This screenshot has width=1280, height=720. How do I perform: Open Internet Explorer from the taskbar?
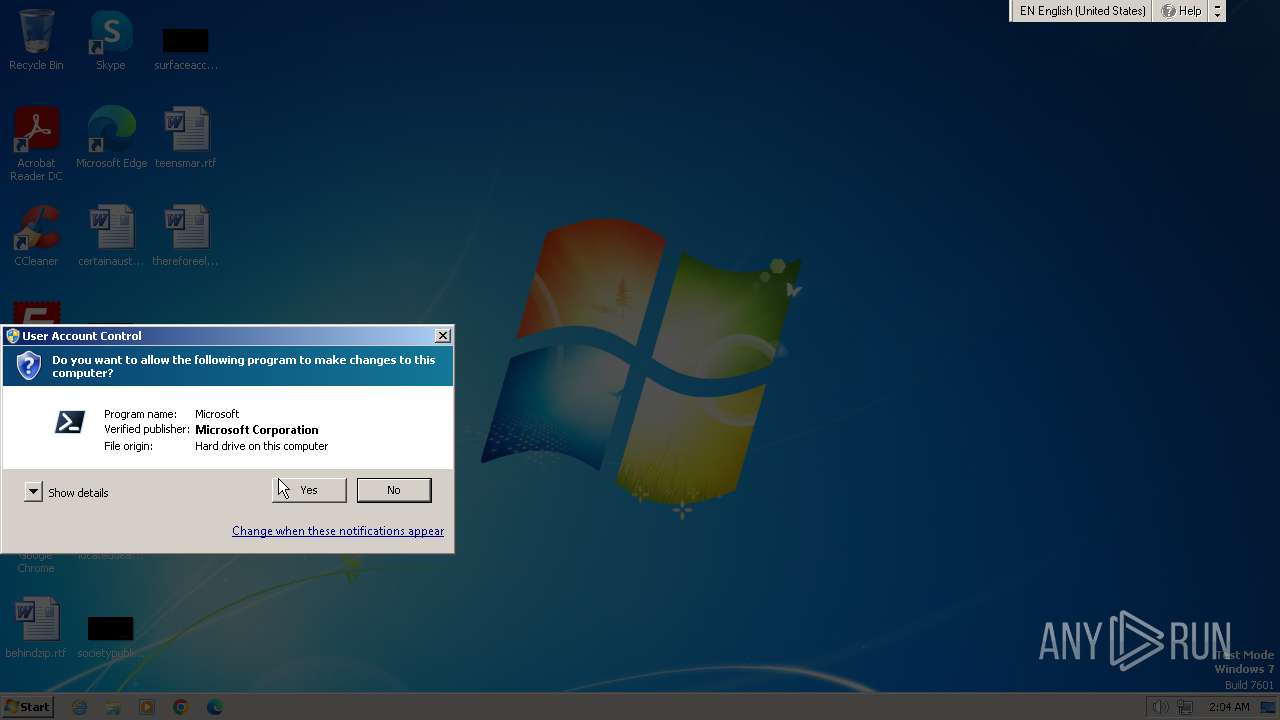[80, 707]
